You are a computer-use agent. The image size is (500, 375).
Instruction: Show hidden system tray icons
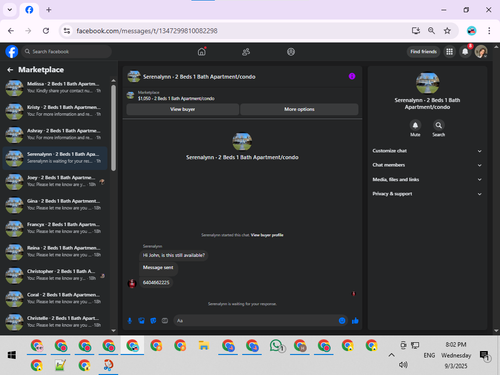tap(391, 355)
